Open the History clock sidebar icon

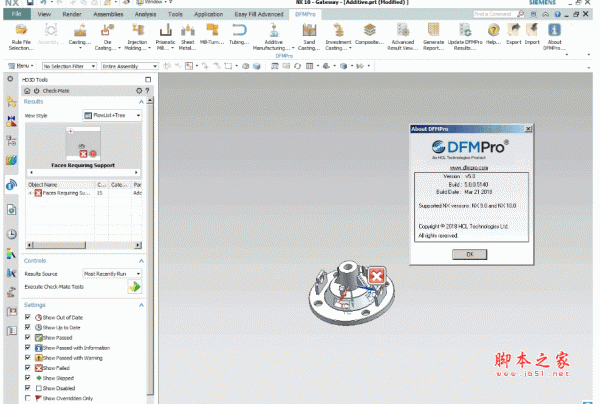[11, 234]
